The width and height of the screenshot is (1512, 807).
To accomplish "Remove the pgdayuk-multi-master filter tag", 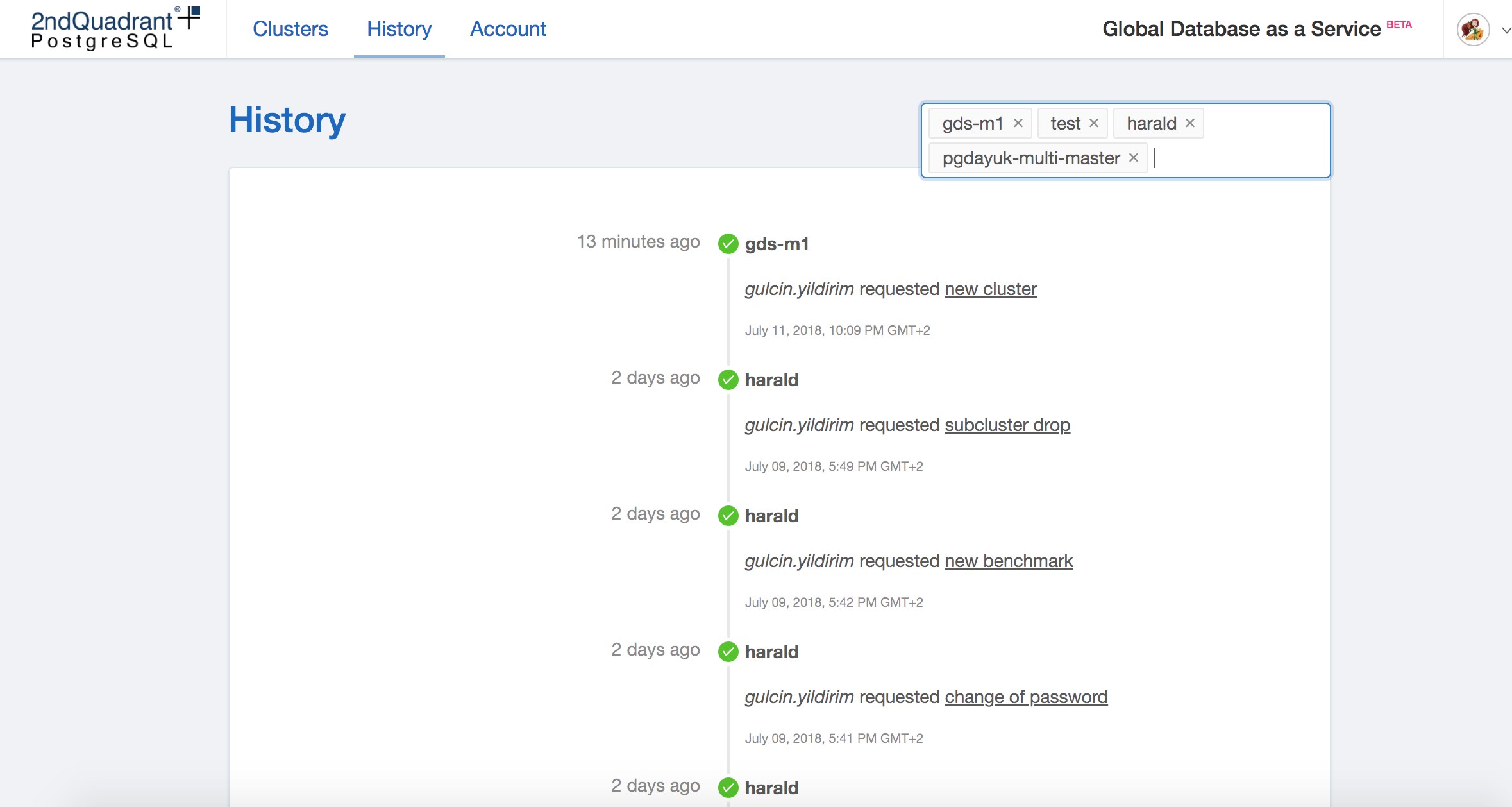I will 1134,158.
